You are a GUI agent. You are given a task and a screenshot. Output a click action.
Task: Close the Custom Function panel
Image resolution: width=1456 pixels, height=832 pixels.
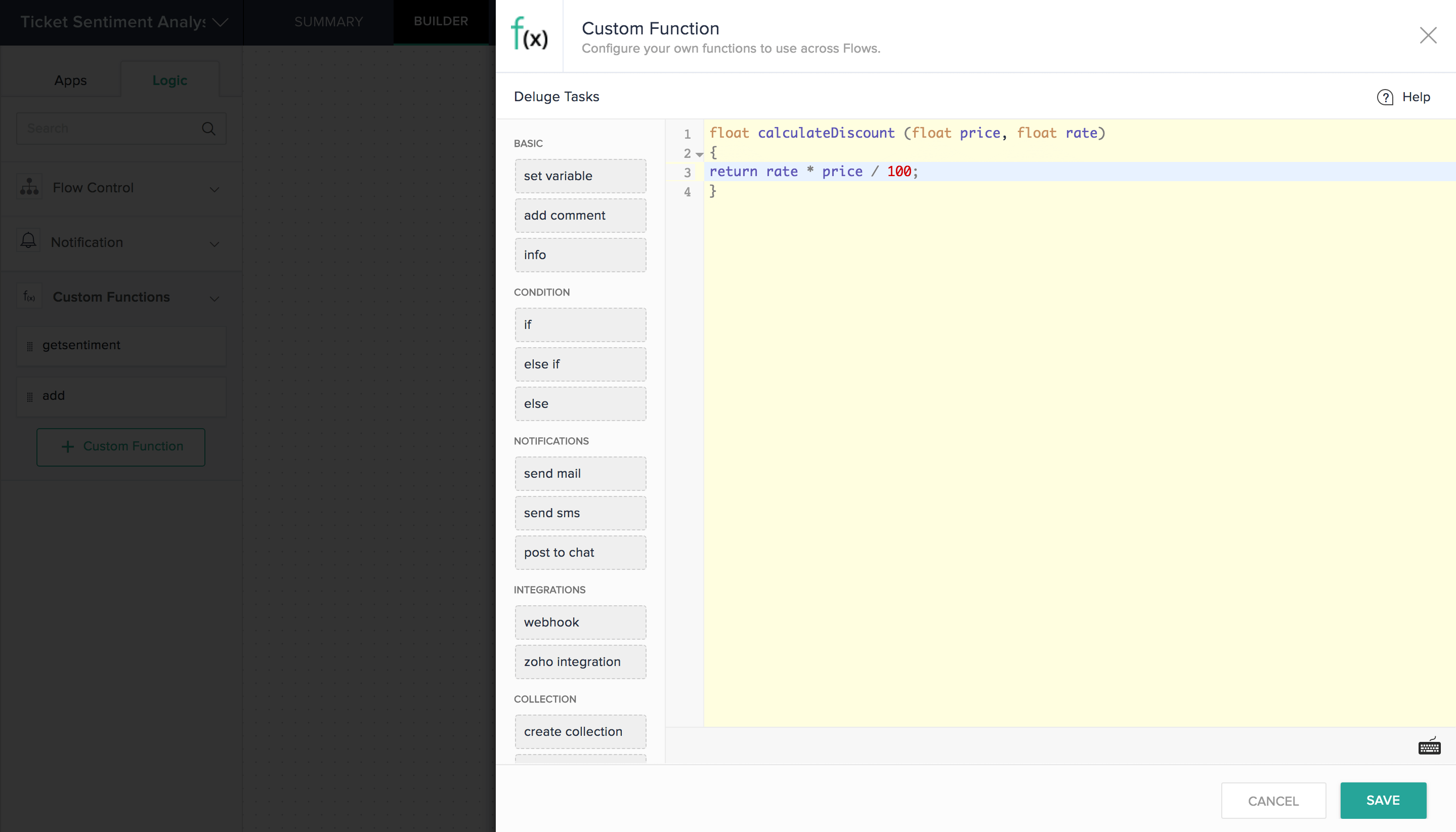(1428, 35)
